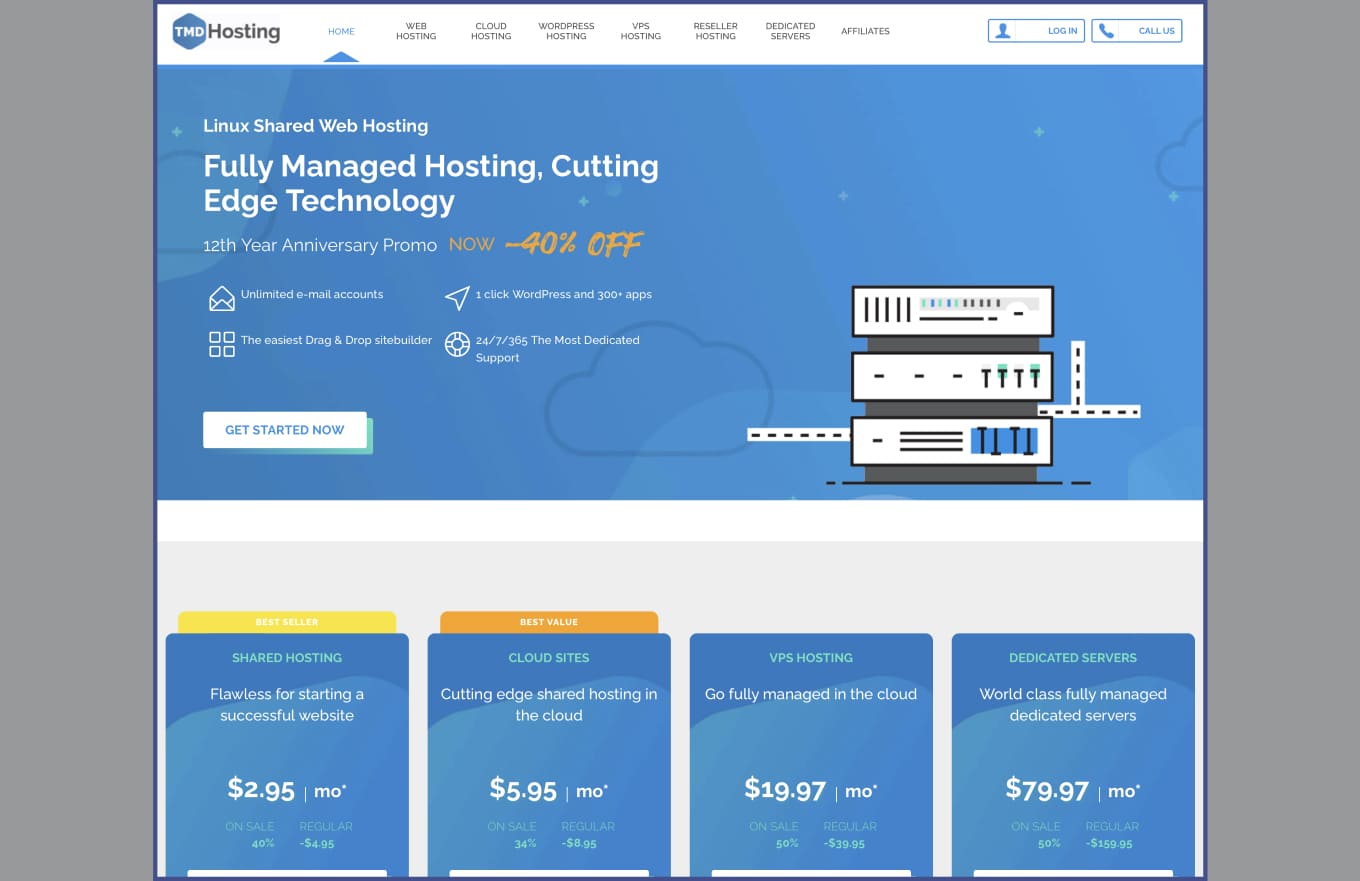Viewport: 1360px width, 881px height.
Task: Open the Web Hosting menu
Action: coord(416,31)
